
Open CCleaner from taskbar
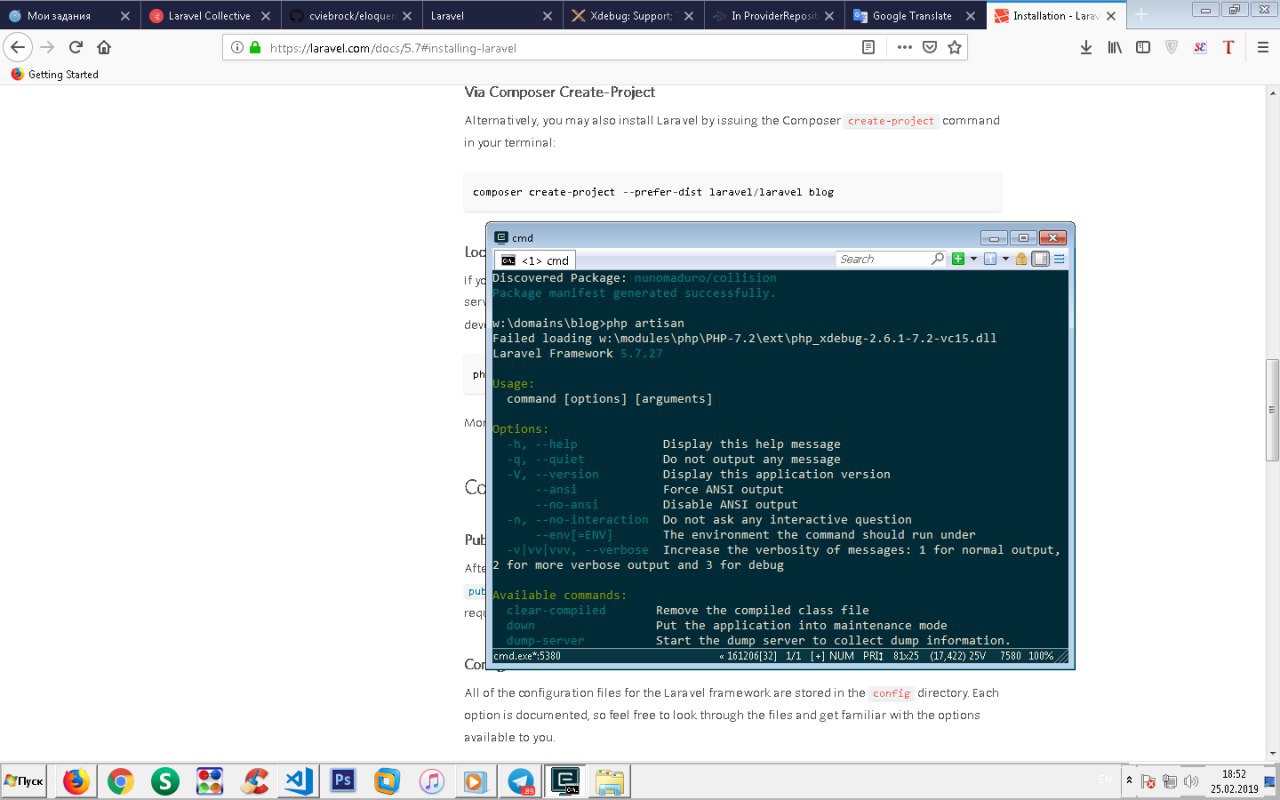[x=254, y=781]
